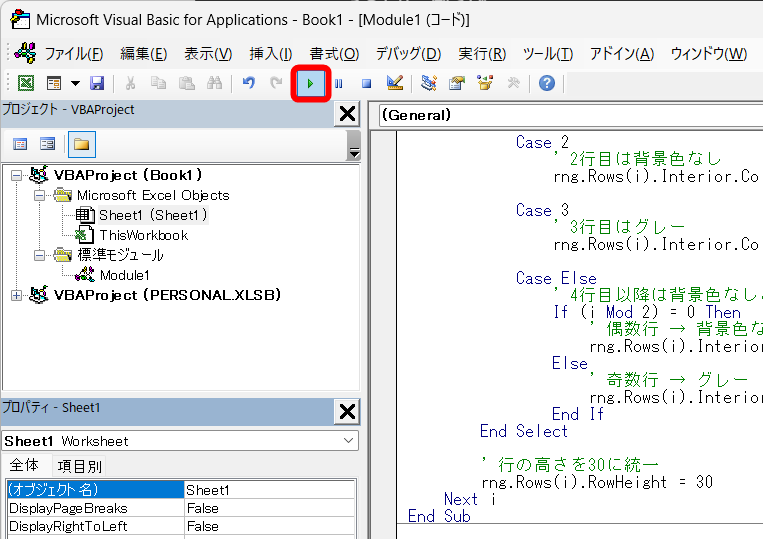Undo the last action
Image resolution: width=763 pixels, height=539 pixels.
[249, 83]
